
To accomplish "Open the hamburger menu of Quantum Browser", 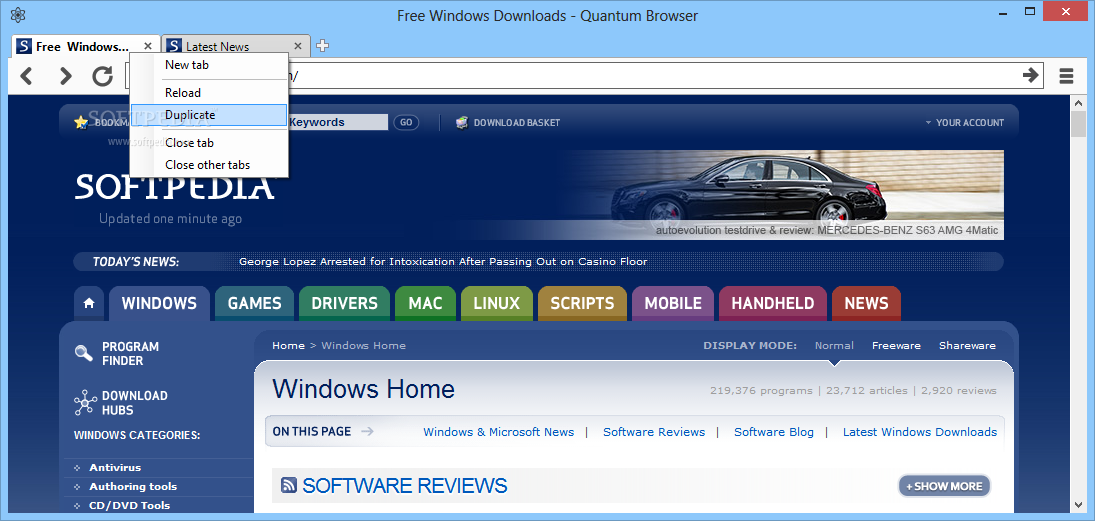I will coord(1066,75).
